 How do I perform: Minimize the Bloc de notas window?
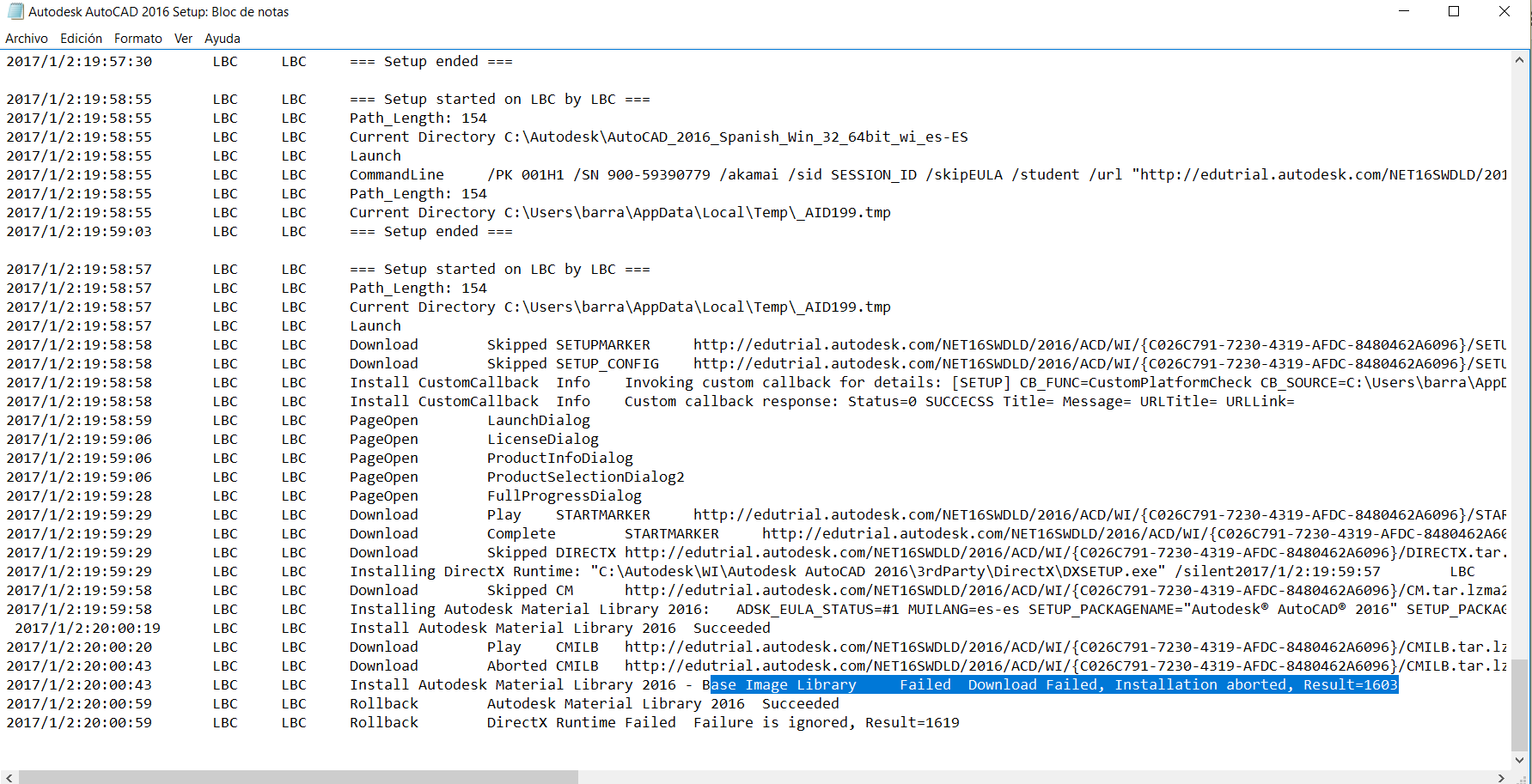(x=1404, y=11)
